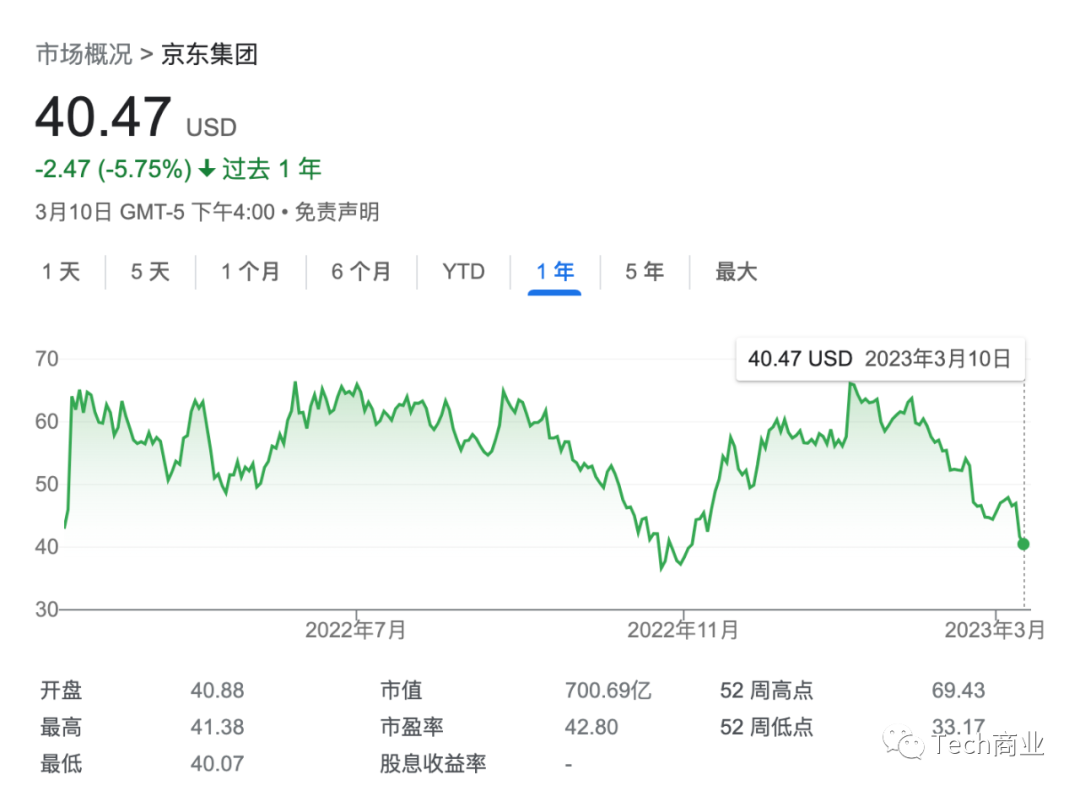1080x791 pixels.
Task: Click the 52 周低点 label
Action: point(766,727)
